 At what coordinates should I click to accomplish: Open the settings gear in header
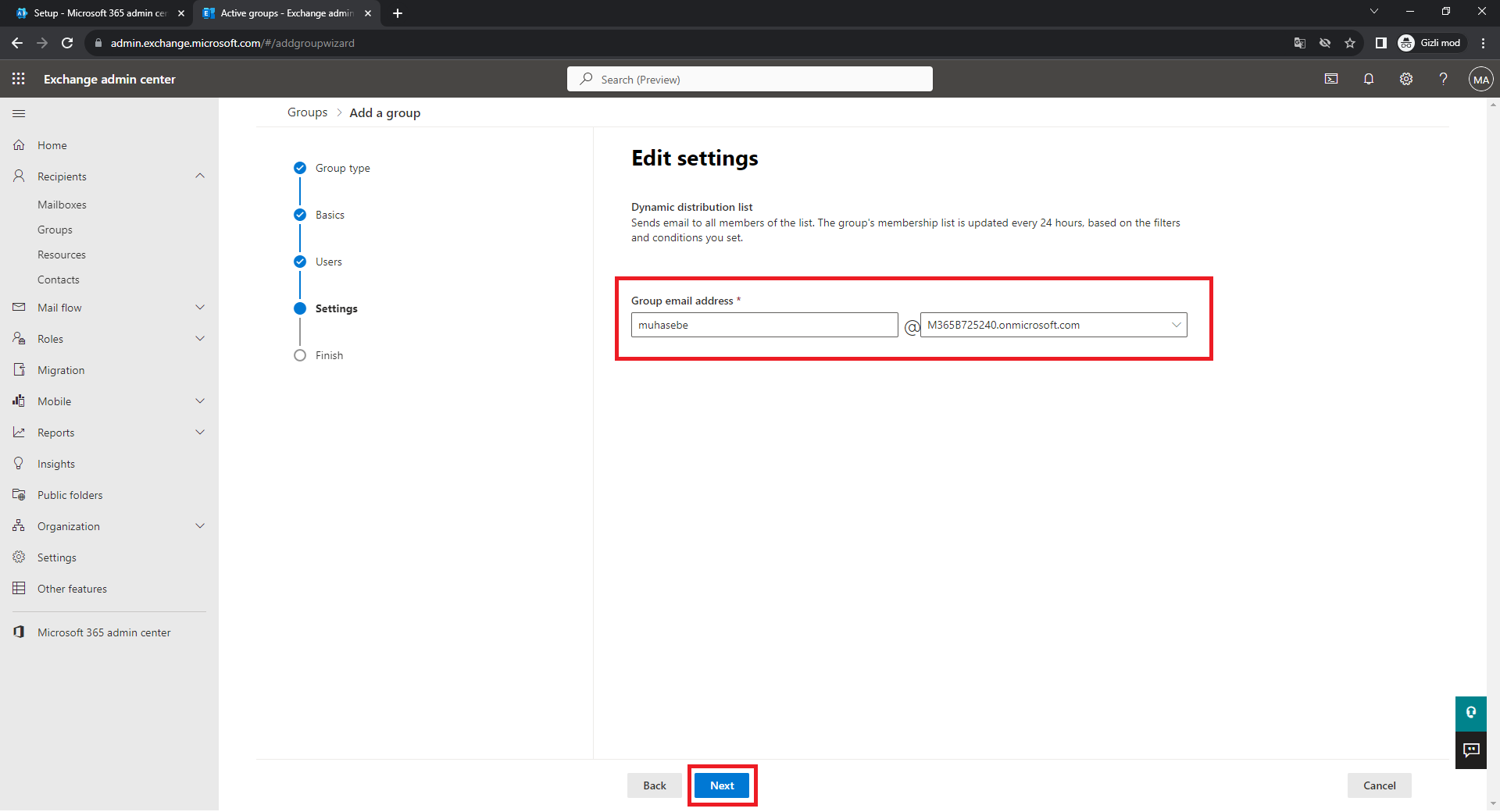1405,79
